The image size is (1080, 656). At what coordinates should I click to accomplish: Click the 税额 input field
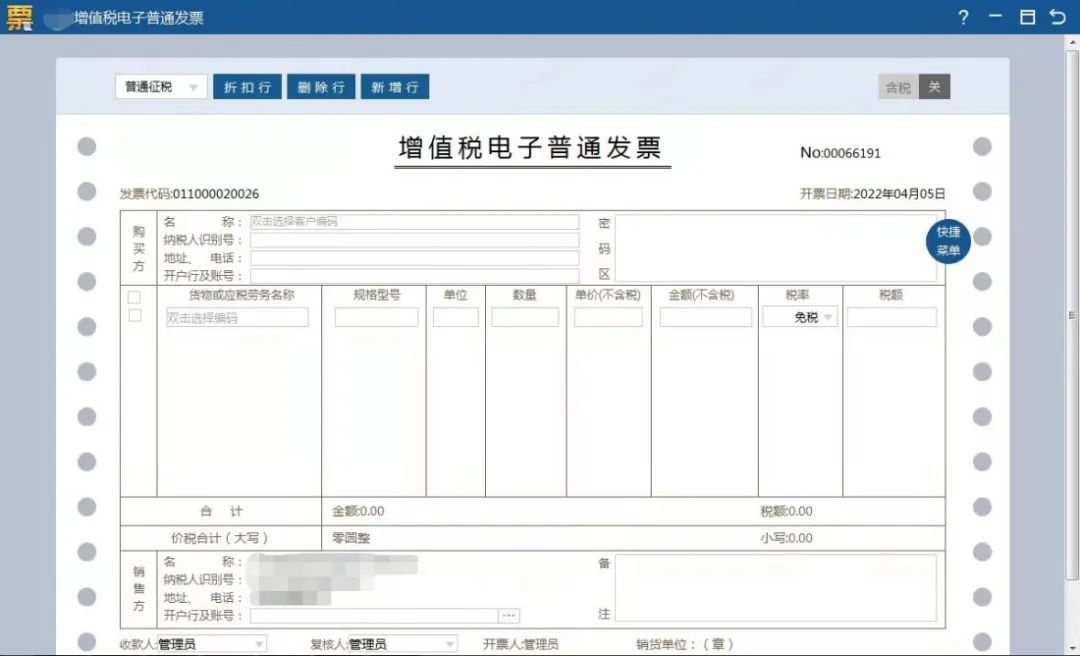click(x=891, y=318)
